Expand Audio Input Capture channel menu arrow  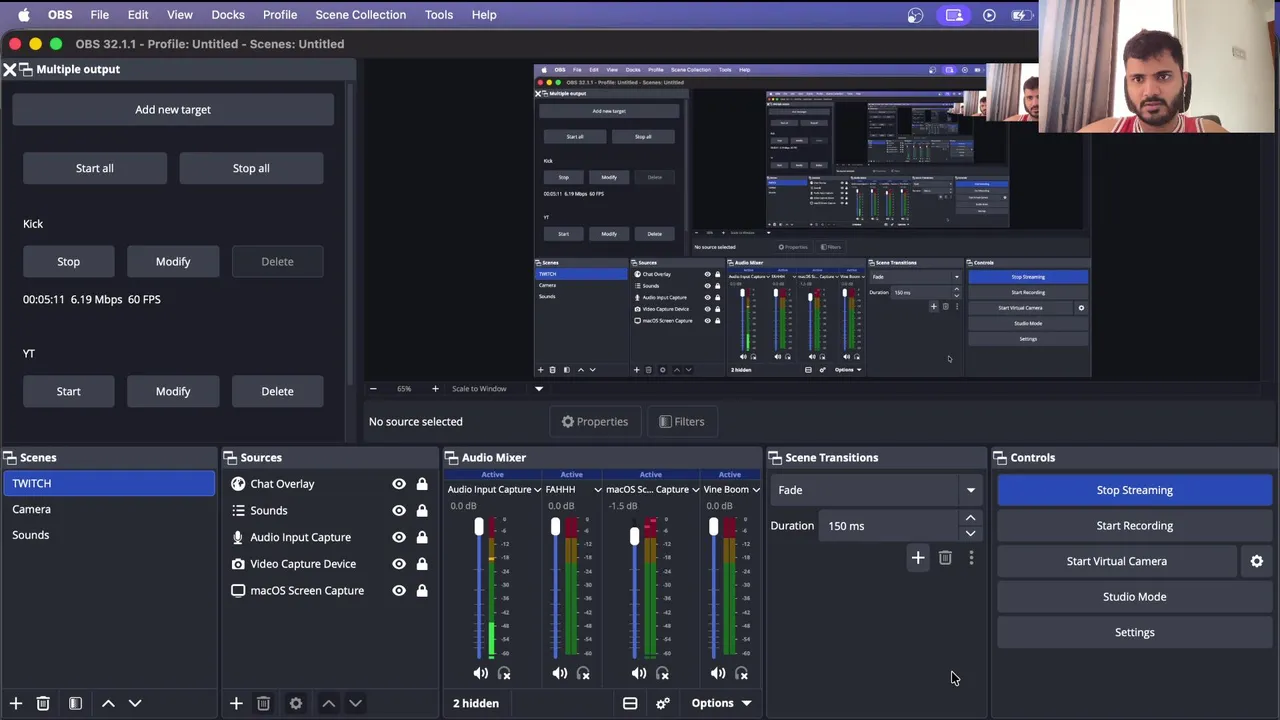[537, 490]
